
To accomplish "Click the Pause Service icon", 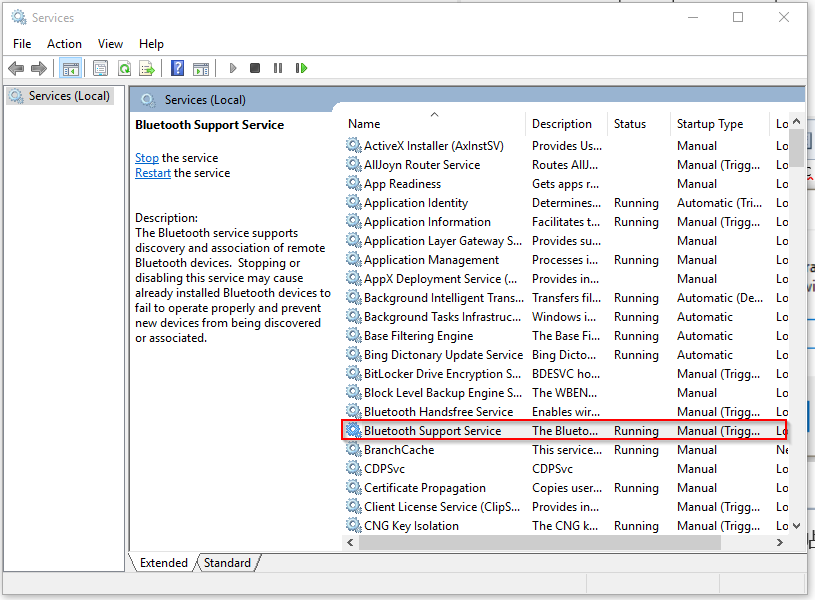I will (278, 68).
